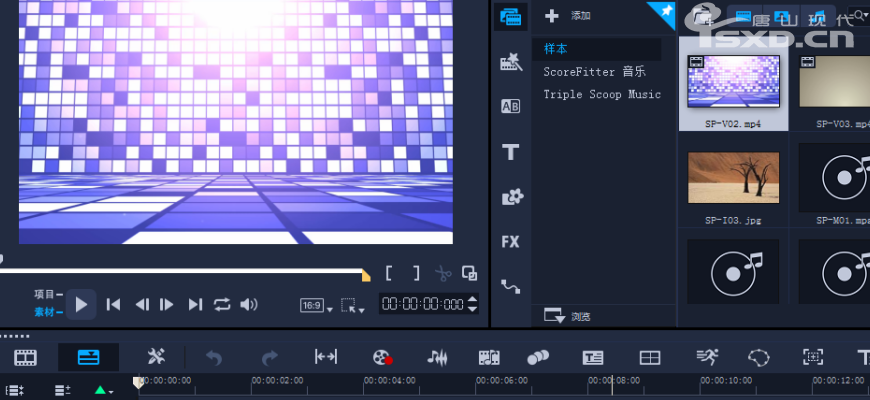Toggle repeat loop playback
This screenshot has width=870, height=400.
pyautogui.click(x=222, y=304)
